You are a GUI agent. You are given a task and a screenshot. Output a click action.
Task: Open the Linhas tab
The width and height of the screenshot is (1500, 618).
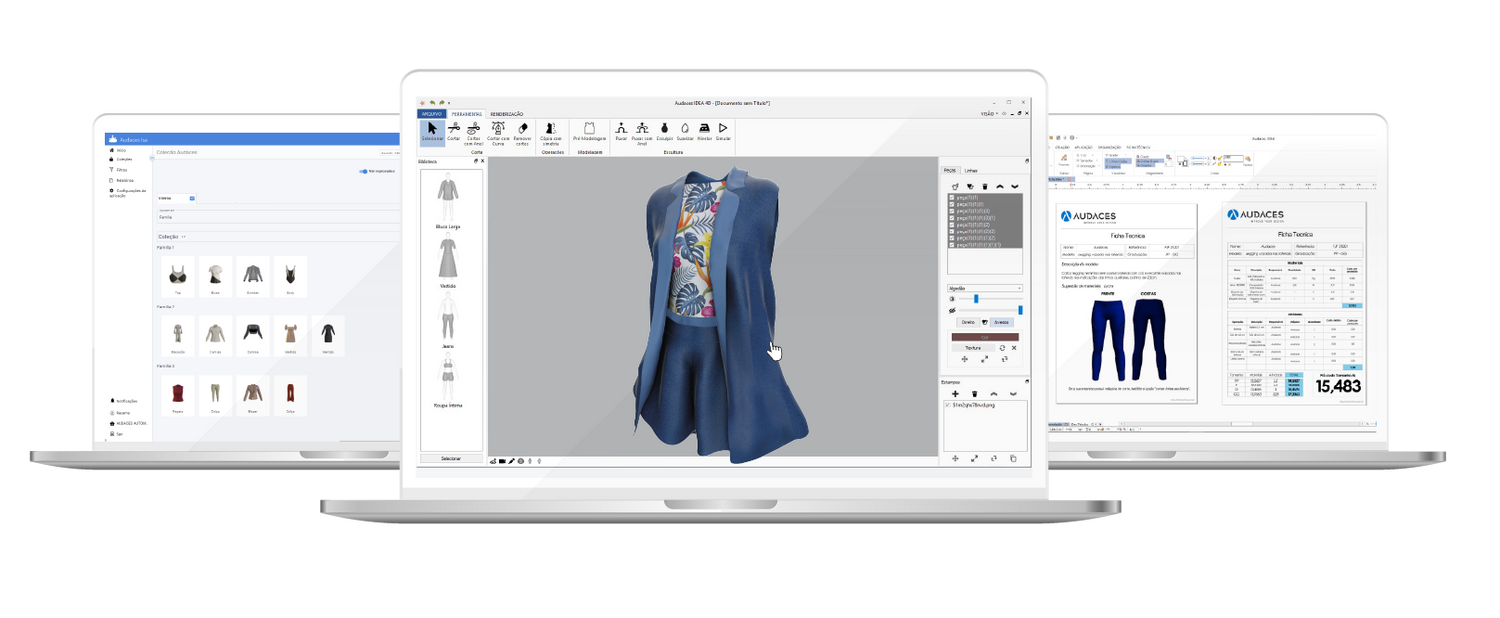pos(971,171)
